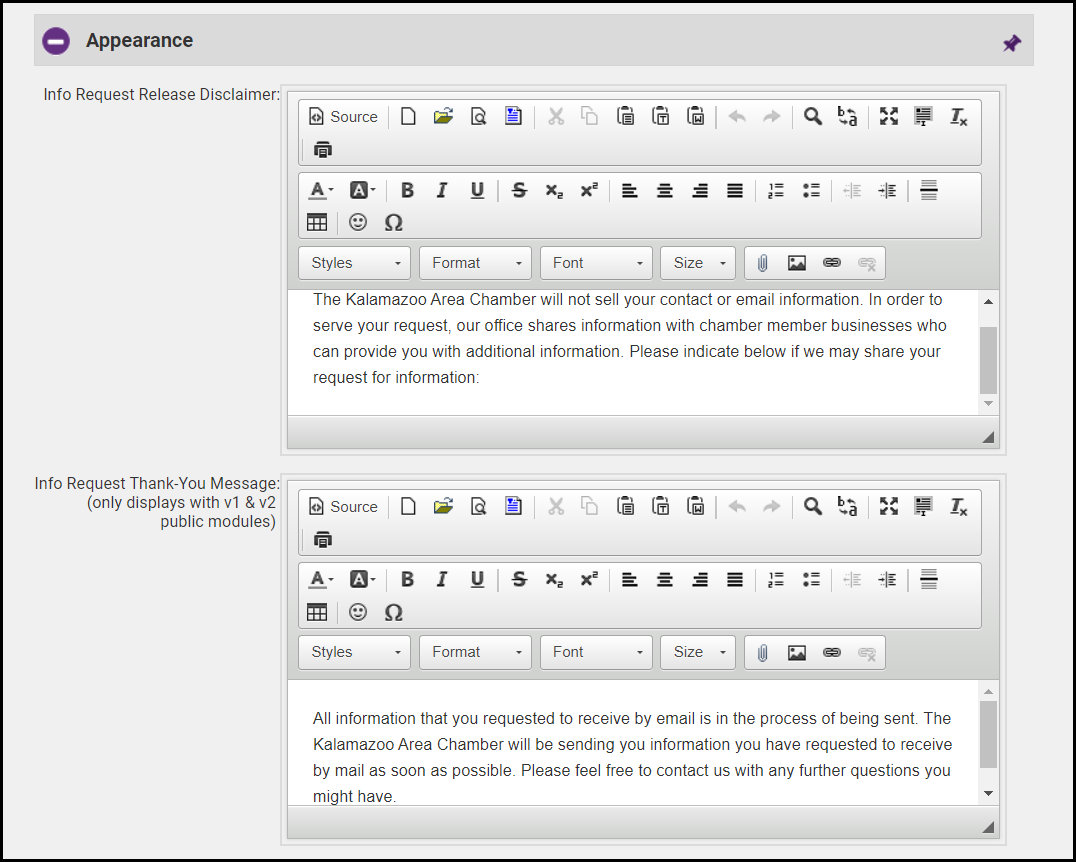The height and width of the screenshot is (862, 1076).
Task: Justify text in Disclaimer editor
Action: [735, 190]
